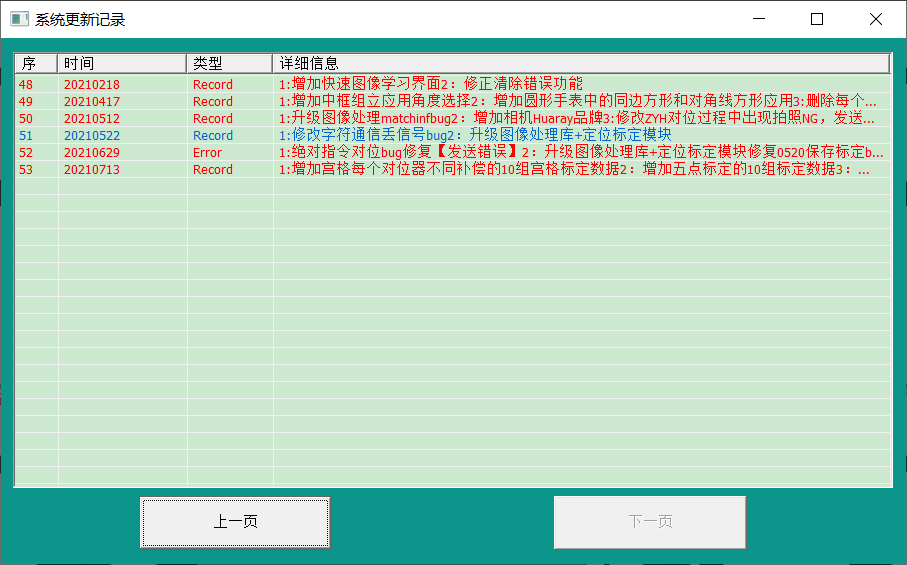907x565 pixels.
Task: Select the blue row numbered 51
Action: (26, 136)
